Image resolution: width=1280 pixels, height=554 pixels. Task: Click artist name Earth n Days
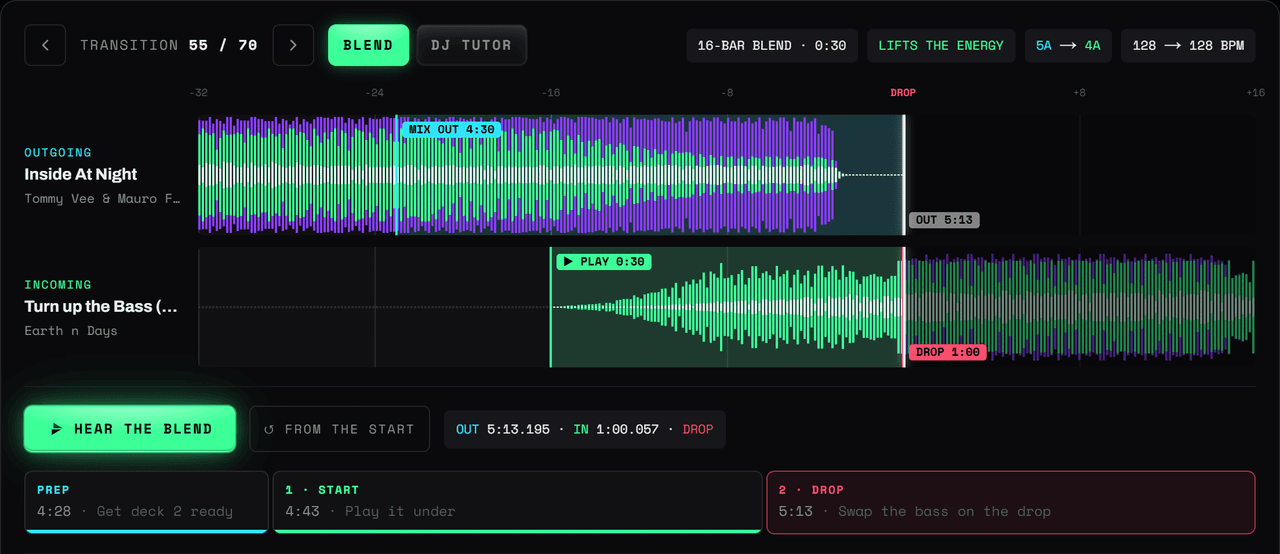pos(71,331)
